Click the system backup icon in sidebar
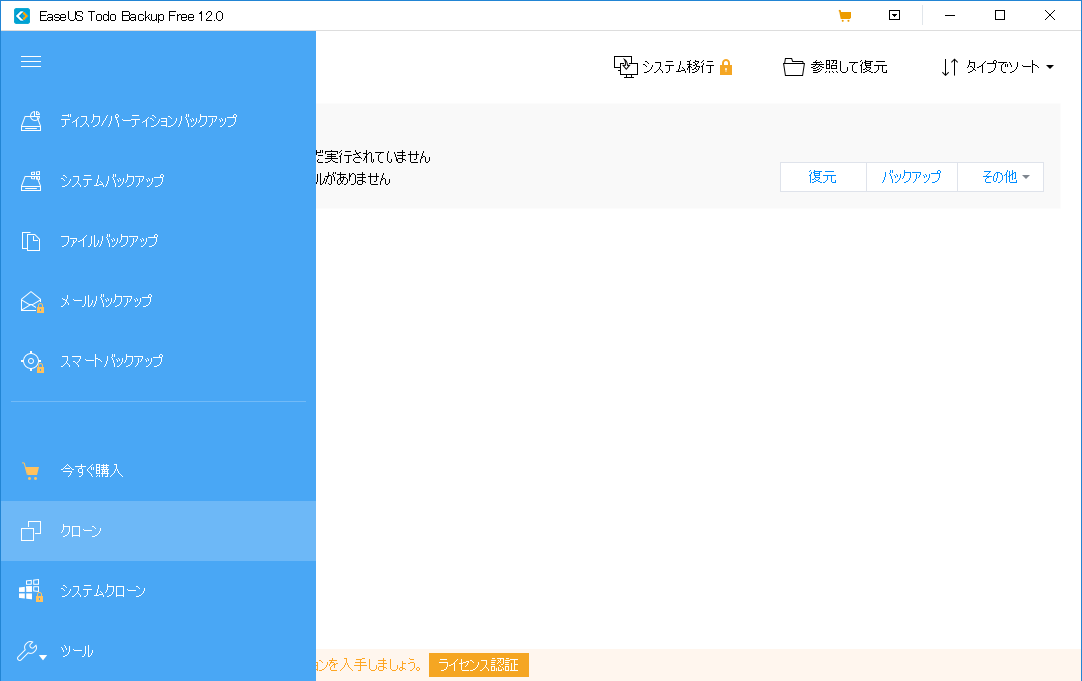Screen dimensions: 1082x681 point(32,181)
